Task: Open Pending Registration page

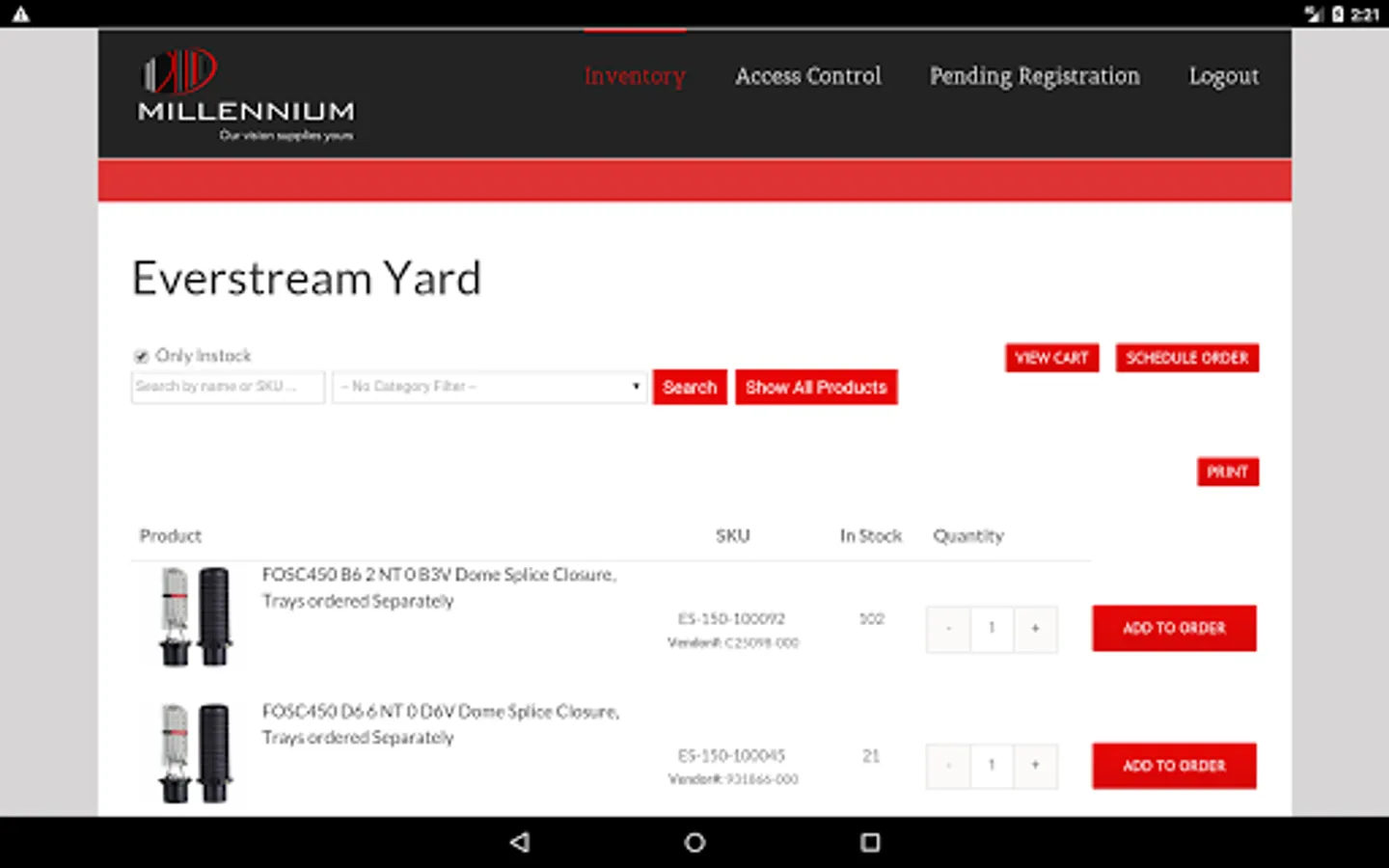Action: click(x=1035, y=76)
